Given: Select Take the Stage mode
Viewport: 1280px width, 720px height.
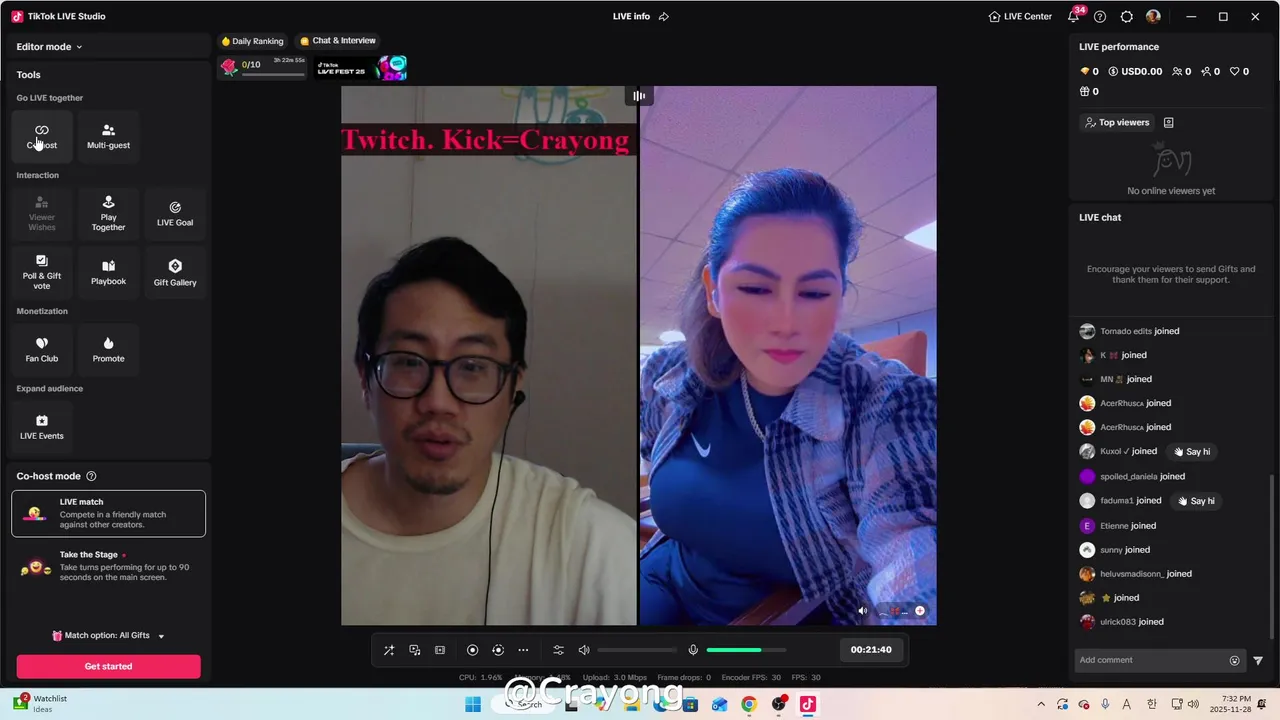Looking at the screenshot, I should (x=108, y=567).
